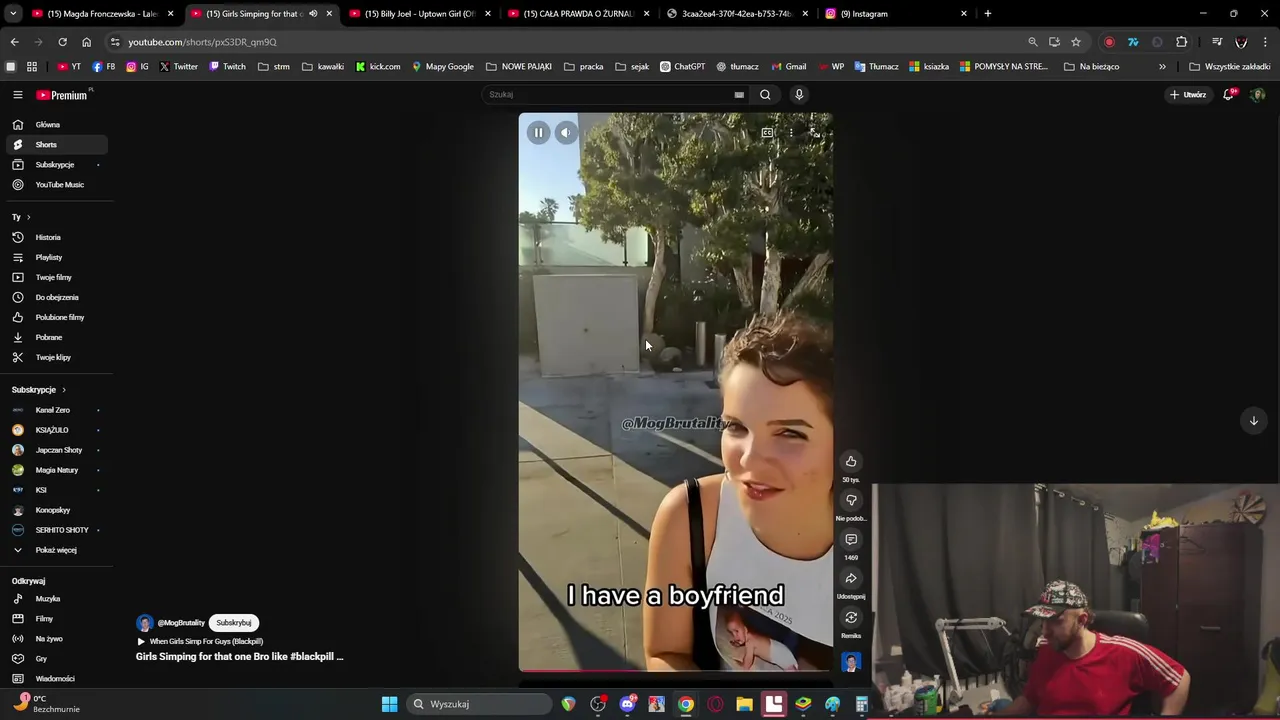The height and width of the screenshot is (720, 1280).
Task: Switch to the Instagram browser tab
Action: coord(897,14)
